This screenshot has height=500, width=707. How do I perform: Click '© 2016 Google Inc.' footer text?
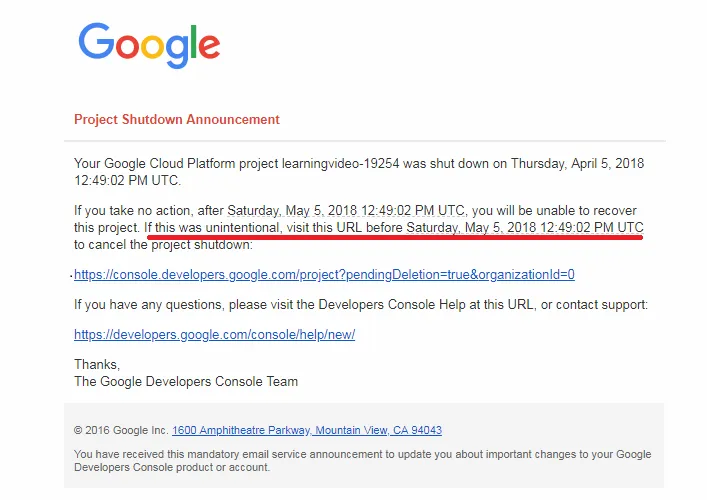click(121, 430)
